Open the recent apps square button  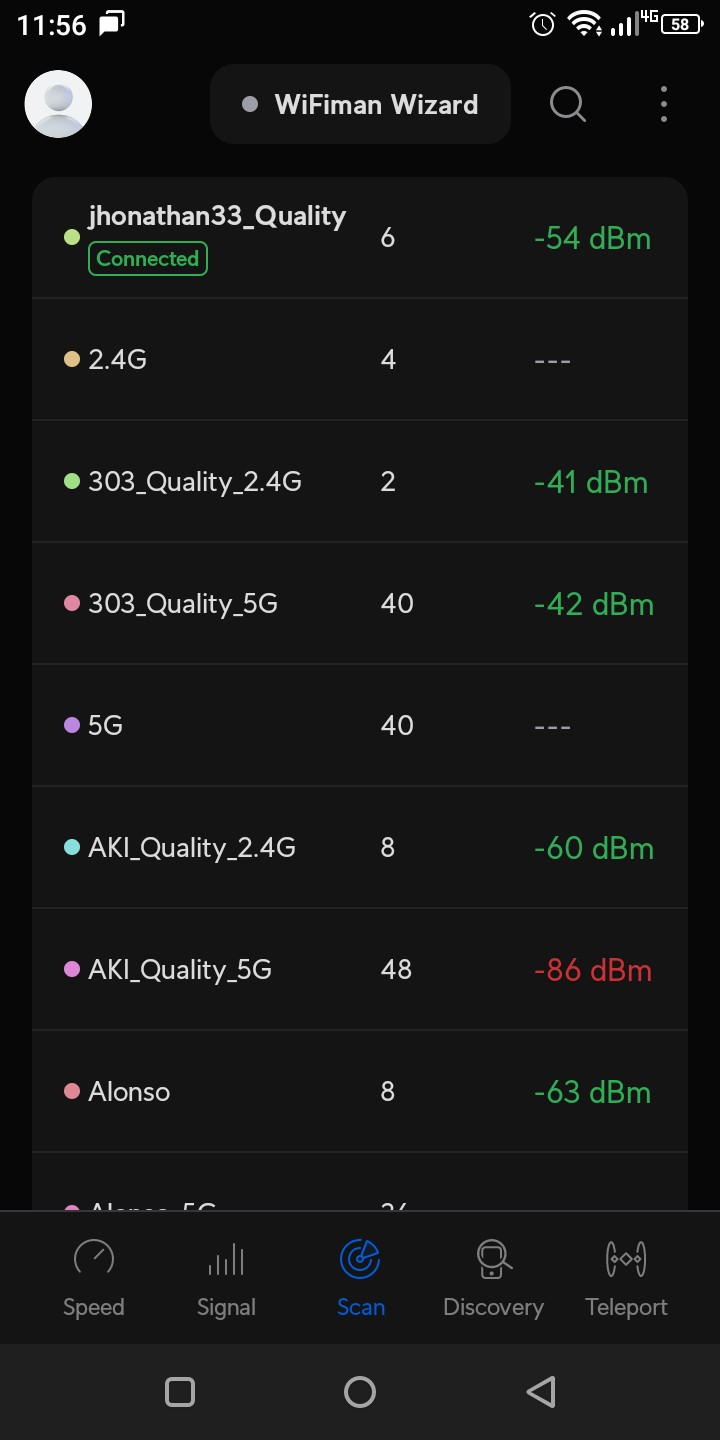click(180, 1391)
